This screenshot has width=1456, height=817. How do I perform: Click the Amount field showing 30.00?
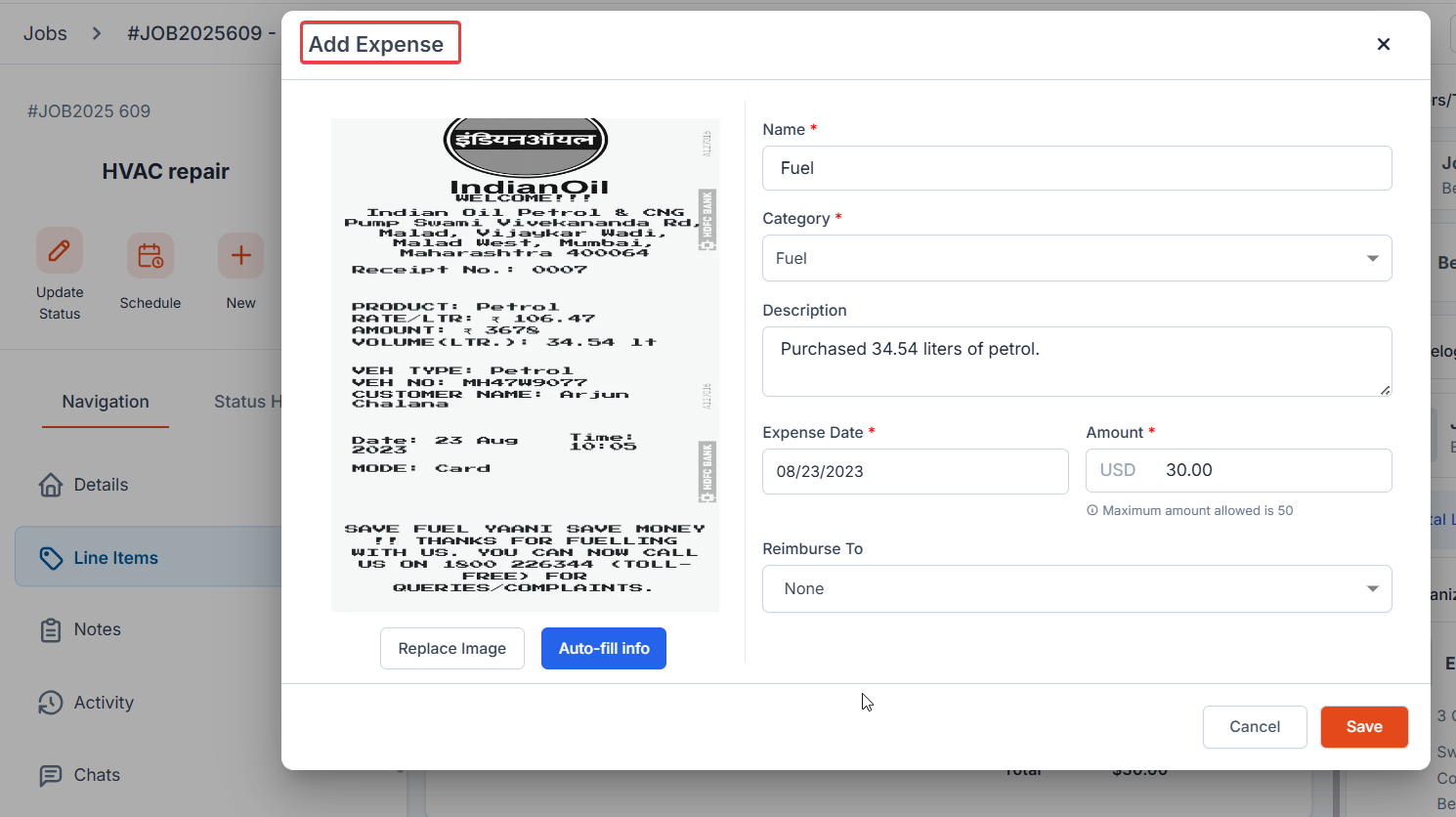coord(1239,470)
